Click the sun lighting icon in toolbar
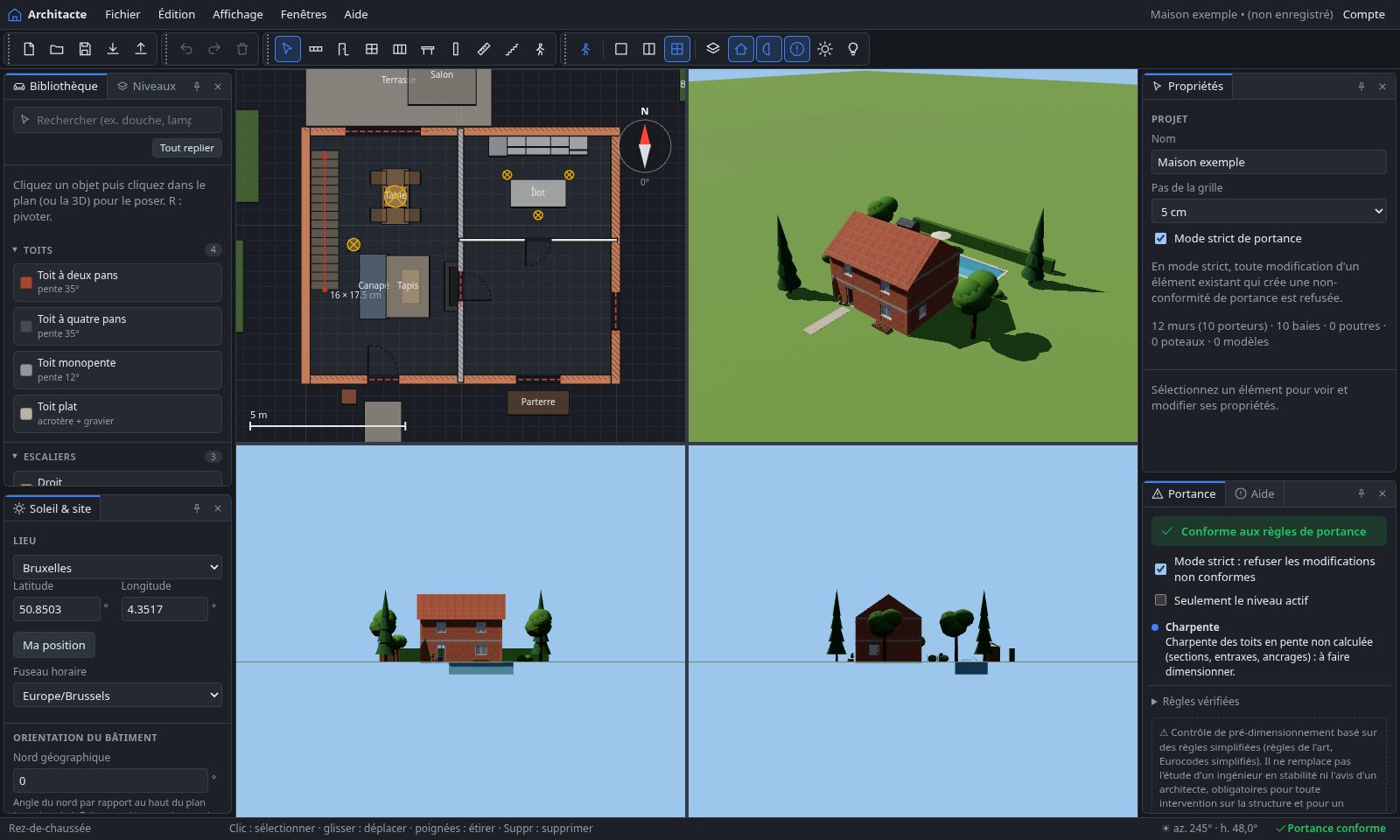Screen dimensions: 1400x840 tap(825, 49)
